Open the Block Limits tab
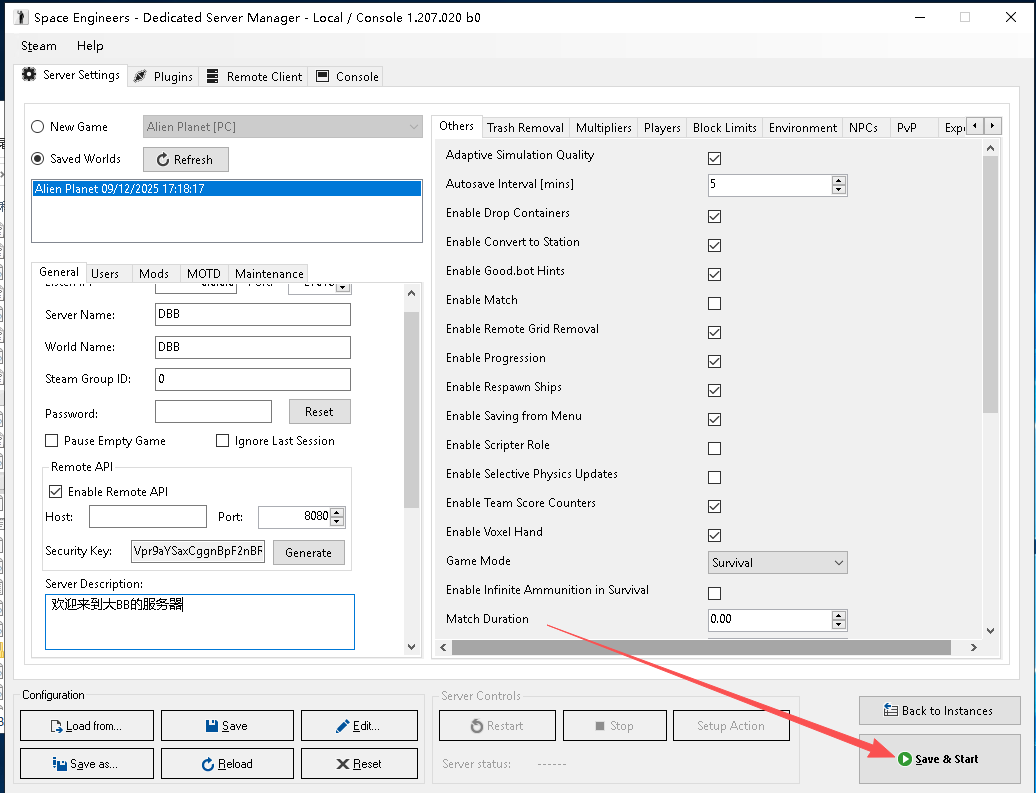This screenshot has width=1036, height=793. click(724, 128)
